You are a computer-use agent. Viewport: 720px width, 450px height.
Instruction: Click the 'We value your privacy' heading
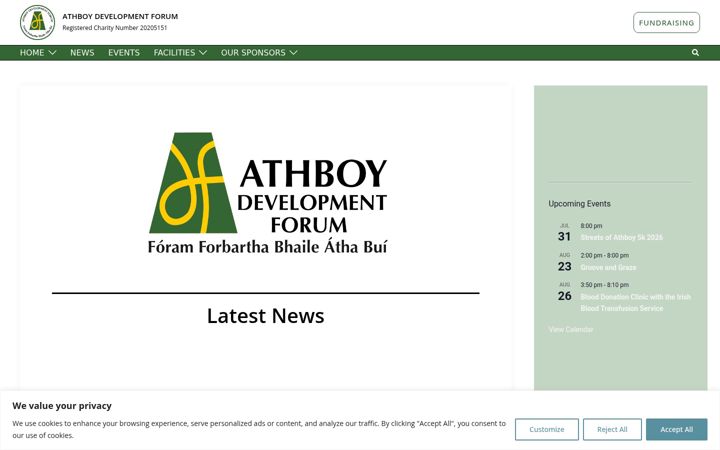click(x=62, y=406)
